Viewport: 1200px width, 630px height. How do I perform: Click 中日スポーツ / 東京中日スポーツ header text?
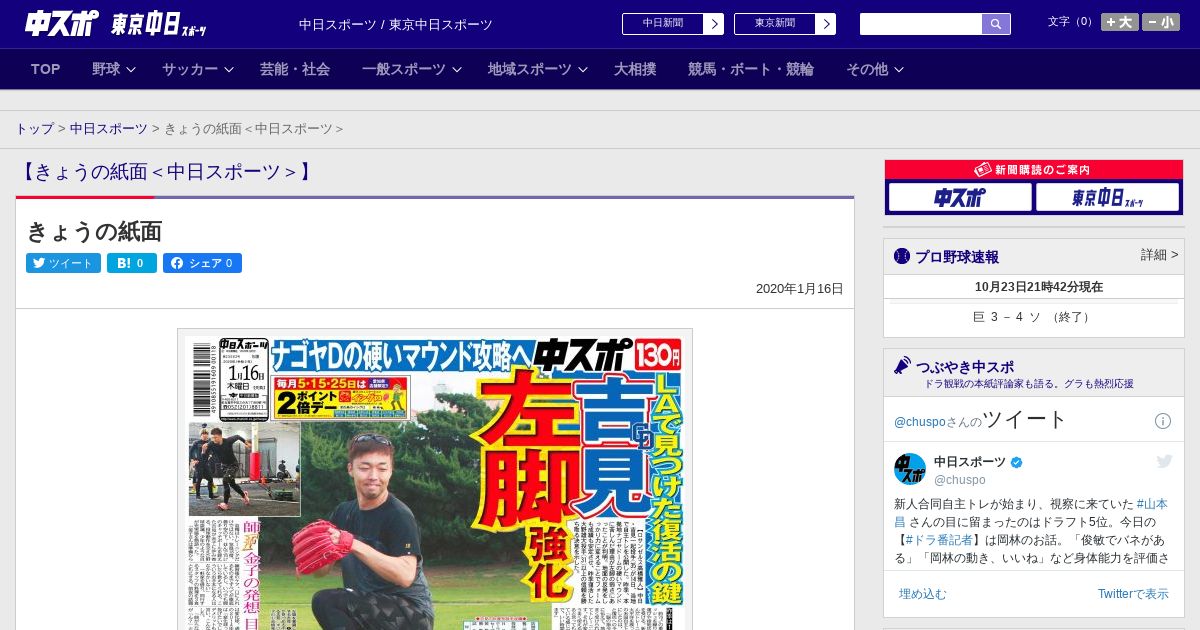[x=396, y=24]
